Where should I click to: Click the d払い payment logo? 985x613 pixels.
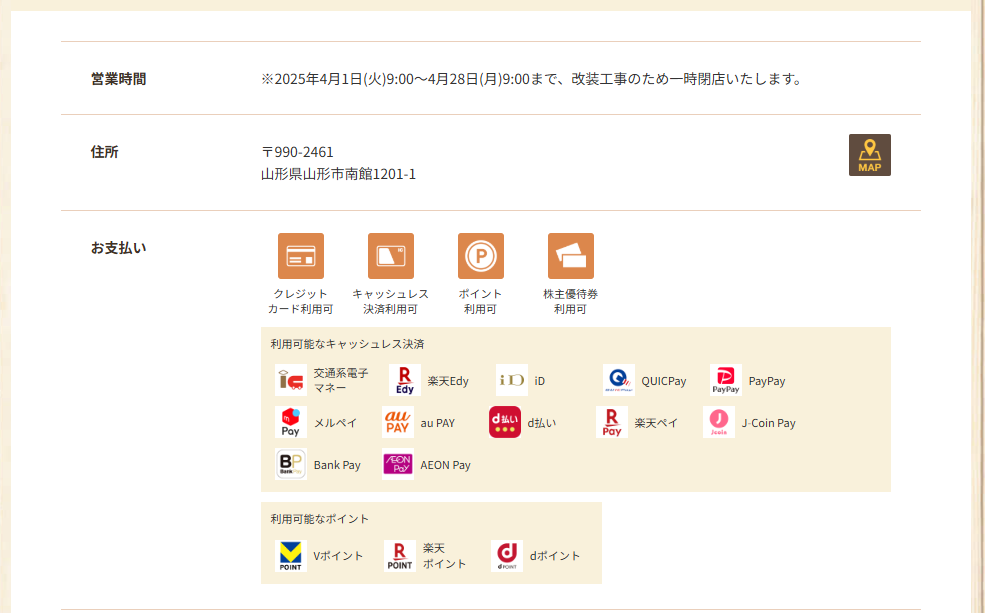(x=505, y=422)
